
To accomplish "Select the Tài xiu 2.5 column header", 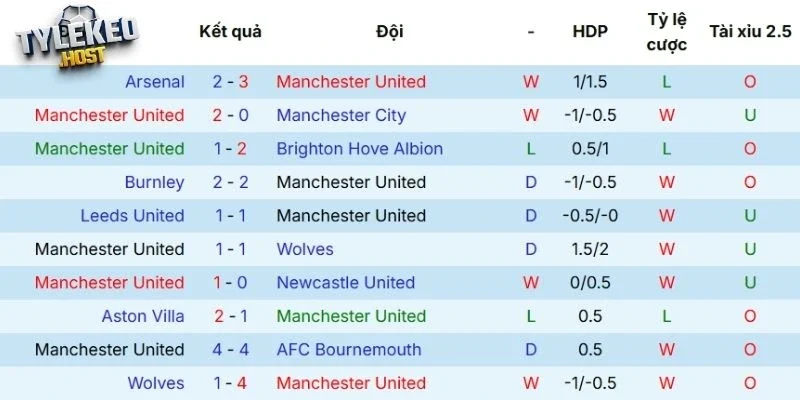I will coord(749,31).
